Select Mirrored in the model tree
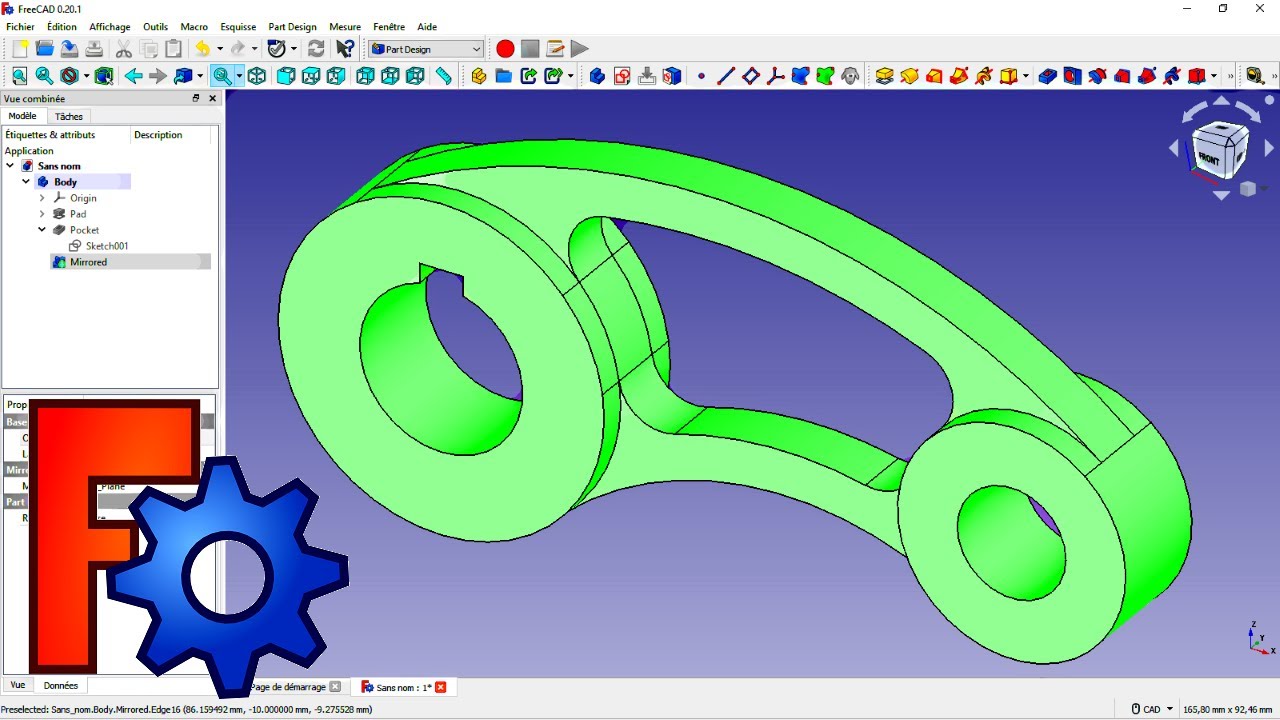 click(x=130, y=262)
